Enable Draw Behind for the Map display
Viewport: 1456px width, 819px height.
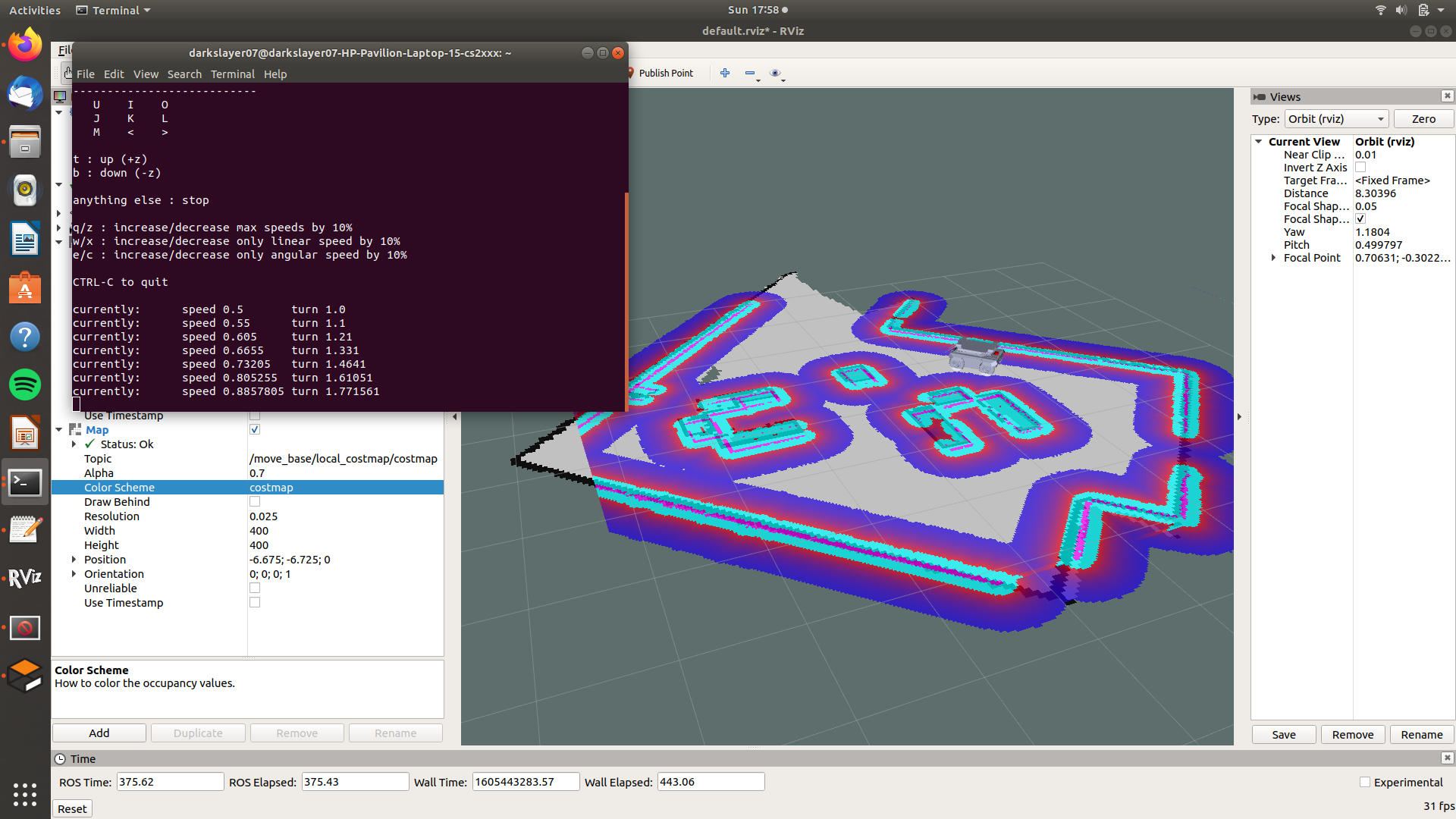pyautogui.click(x=255, y=501)
